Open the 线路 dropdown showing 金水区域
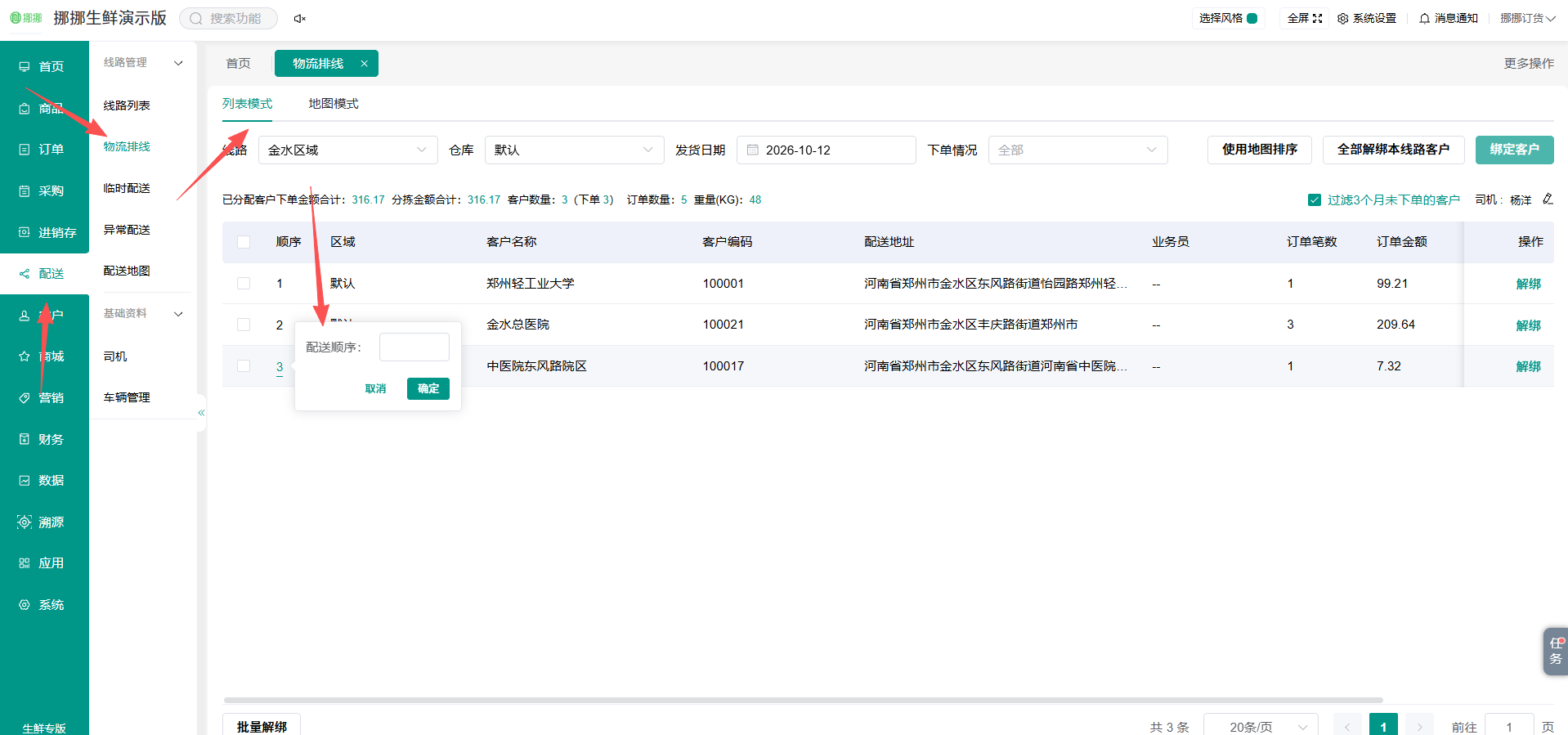The image size is (1568, 735). coord(348,150)
